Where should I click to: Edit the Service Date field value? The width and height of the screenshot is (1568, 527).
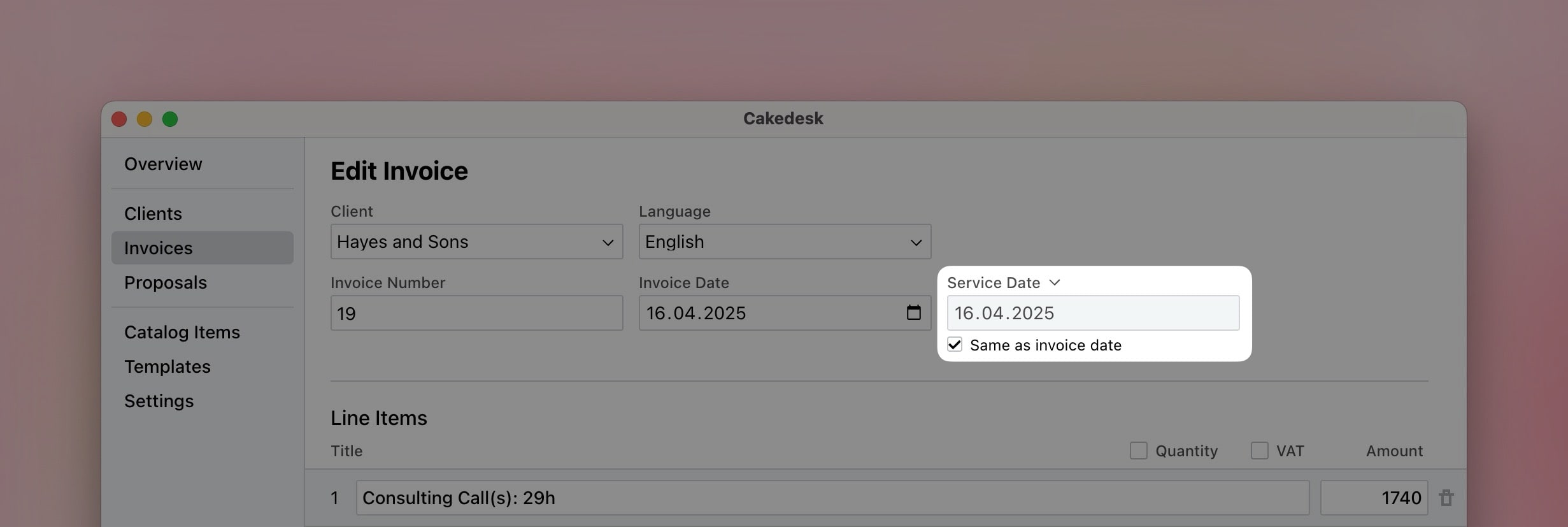pyautogui.click(x=1092, y=313)
